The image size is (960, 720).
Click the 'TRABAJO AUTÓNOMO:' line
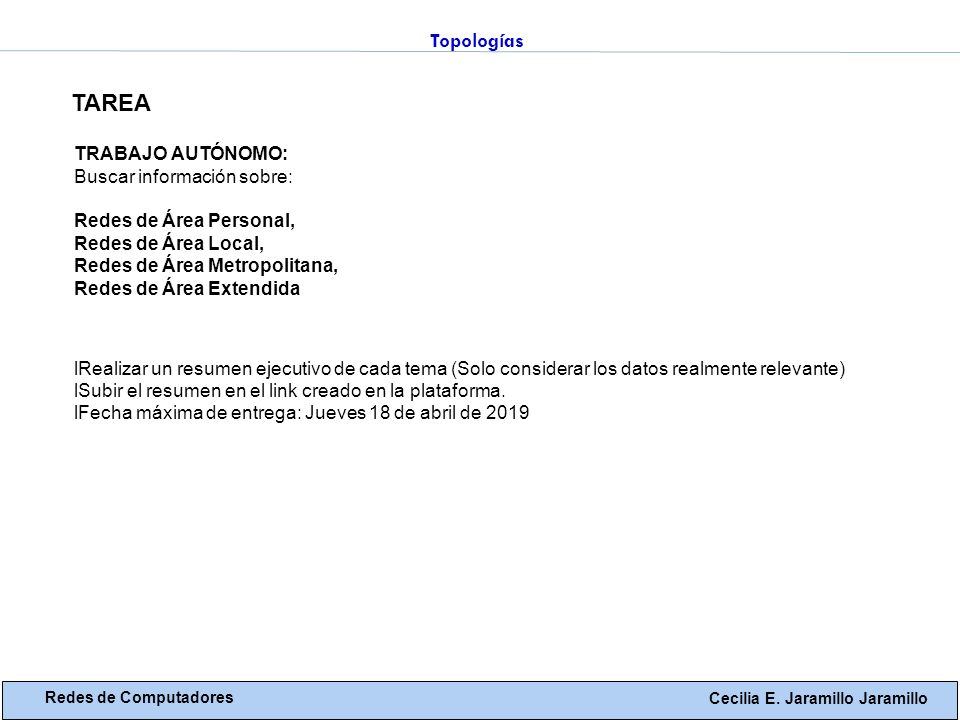point(181,153)
